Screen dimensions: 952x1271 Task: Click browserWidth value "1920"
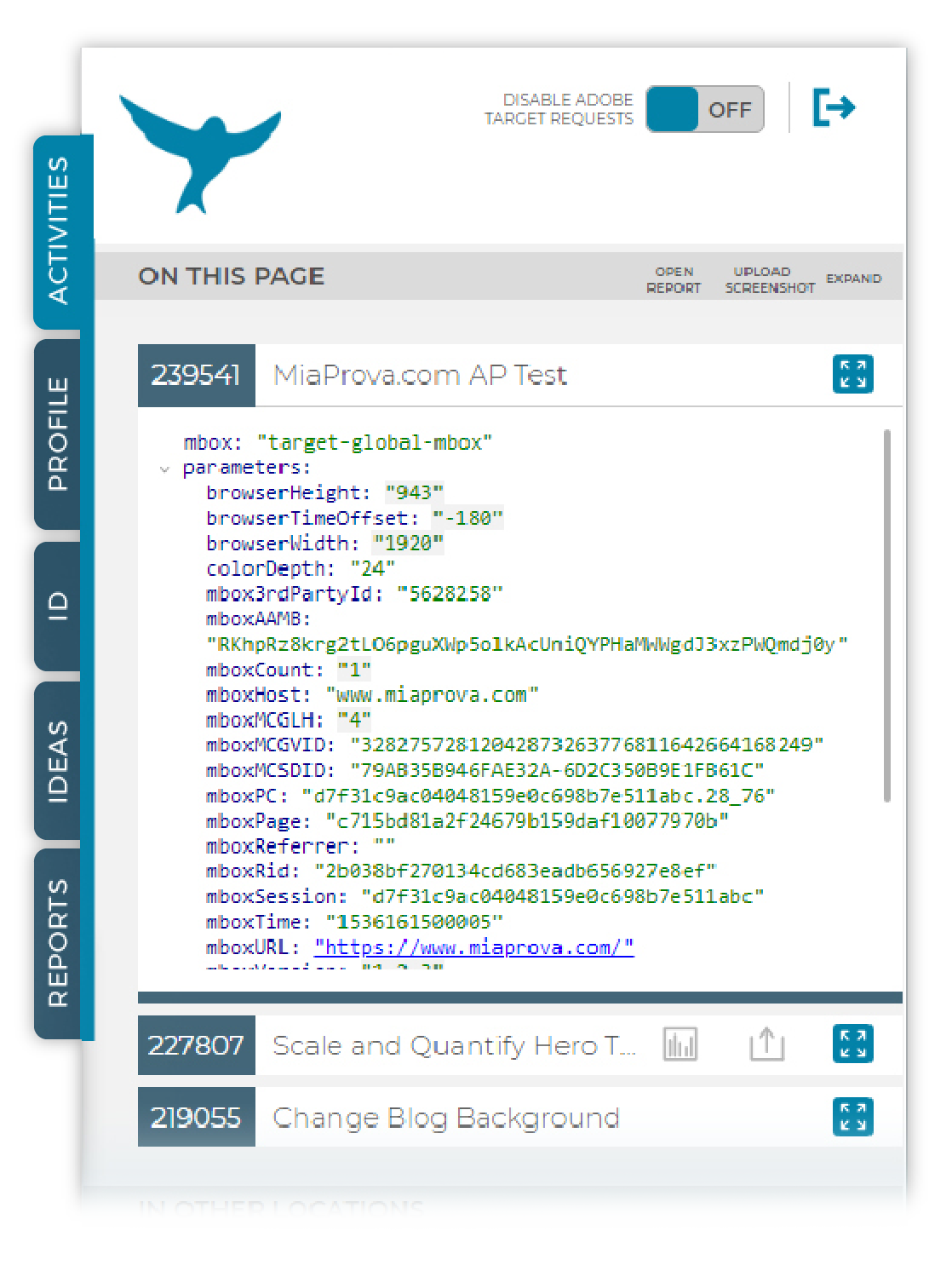pos(408,543)
